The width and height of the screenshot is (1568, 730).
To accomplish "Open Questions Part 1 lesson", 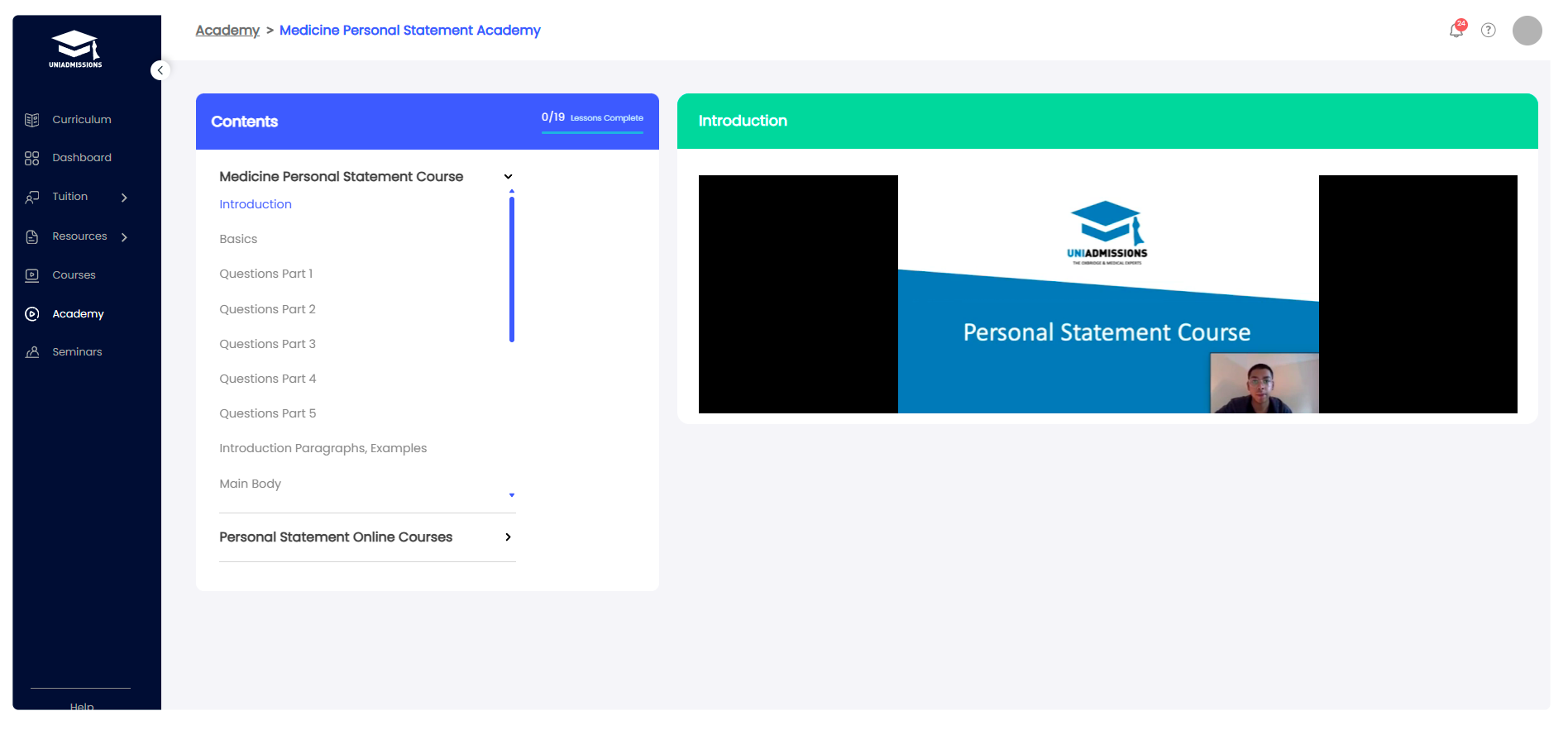I will pyautogui.click(x=266, y=274).
